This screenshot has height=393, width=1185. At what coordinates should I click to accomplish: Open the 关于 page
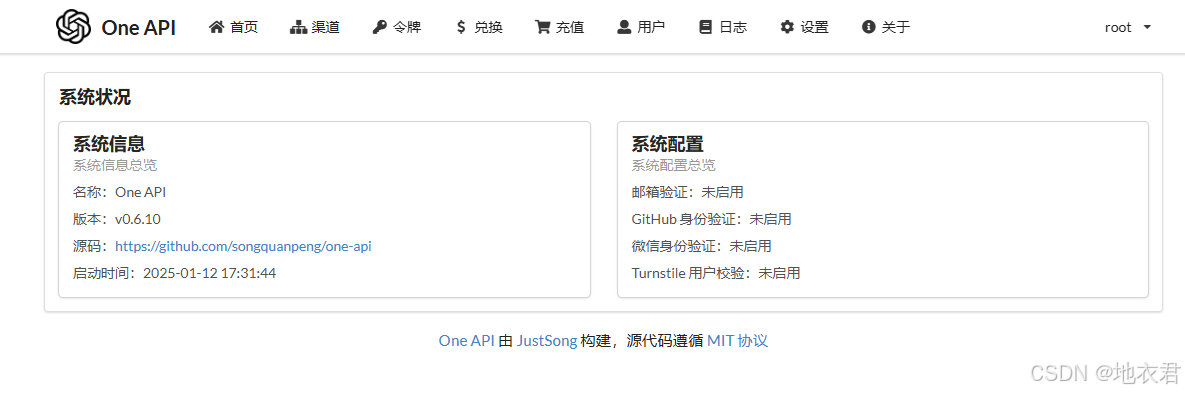pyautogui.click(x=886, y=27)
